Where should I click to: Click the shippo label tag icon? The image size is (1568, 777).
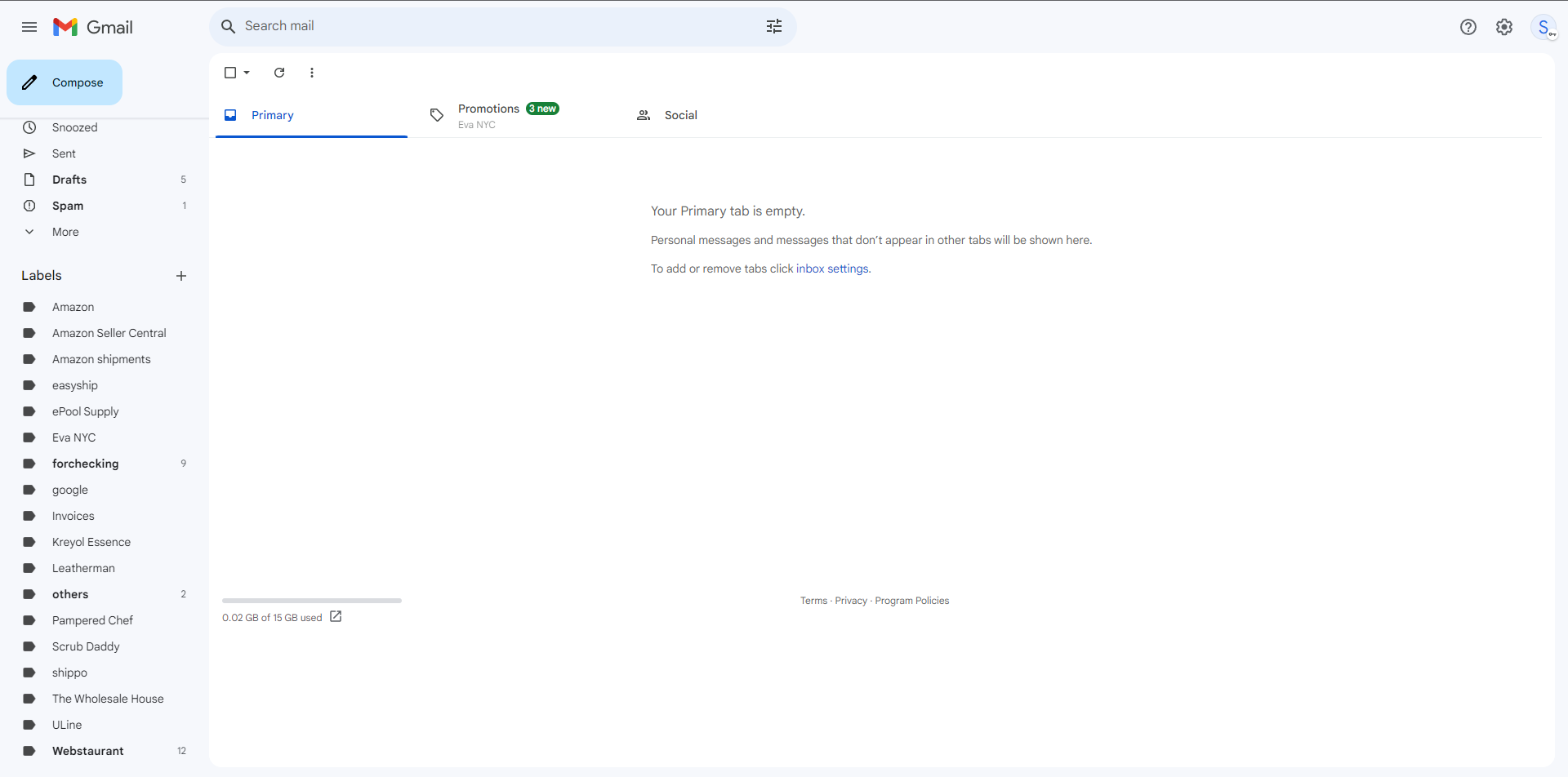coord(29,673)
